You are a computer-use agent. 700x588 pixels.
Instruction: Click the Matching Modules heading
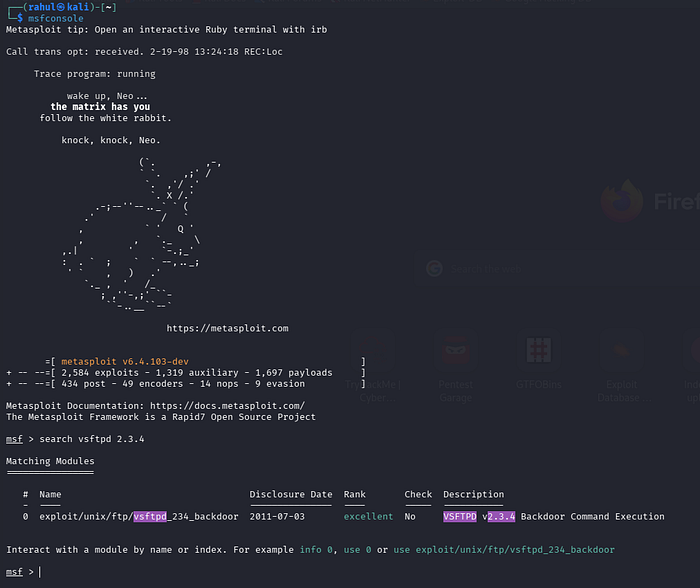pyautogui.click(x=50, y=461)
